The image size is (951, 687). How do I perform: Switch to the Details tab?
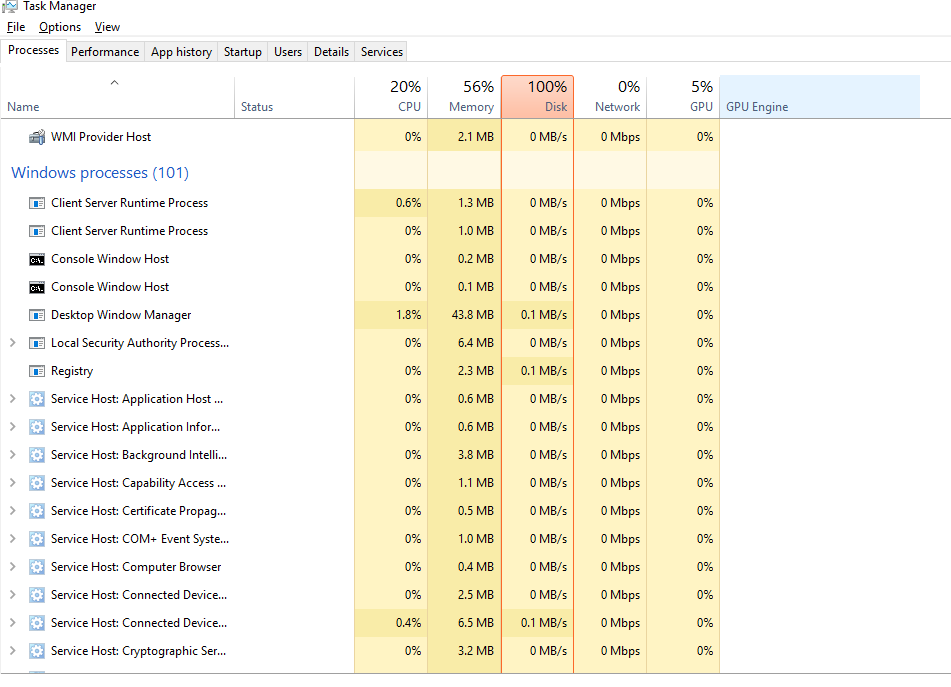[331, 52]
